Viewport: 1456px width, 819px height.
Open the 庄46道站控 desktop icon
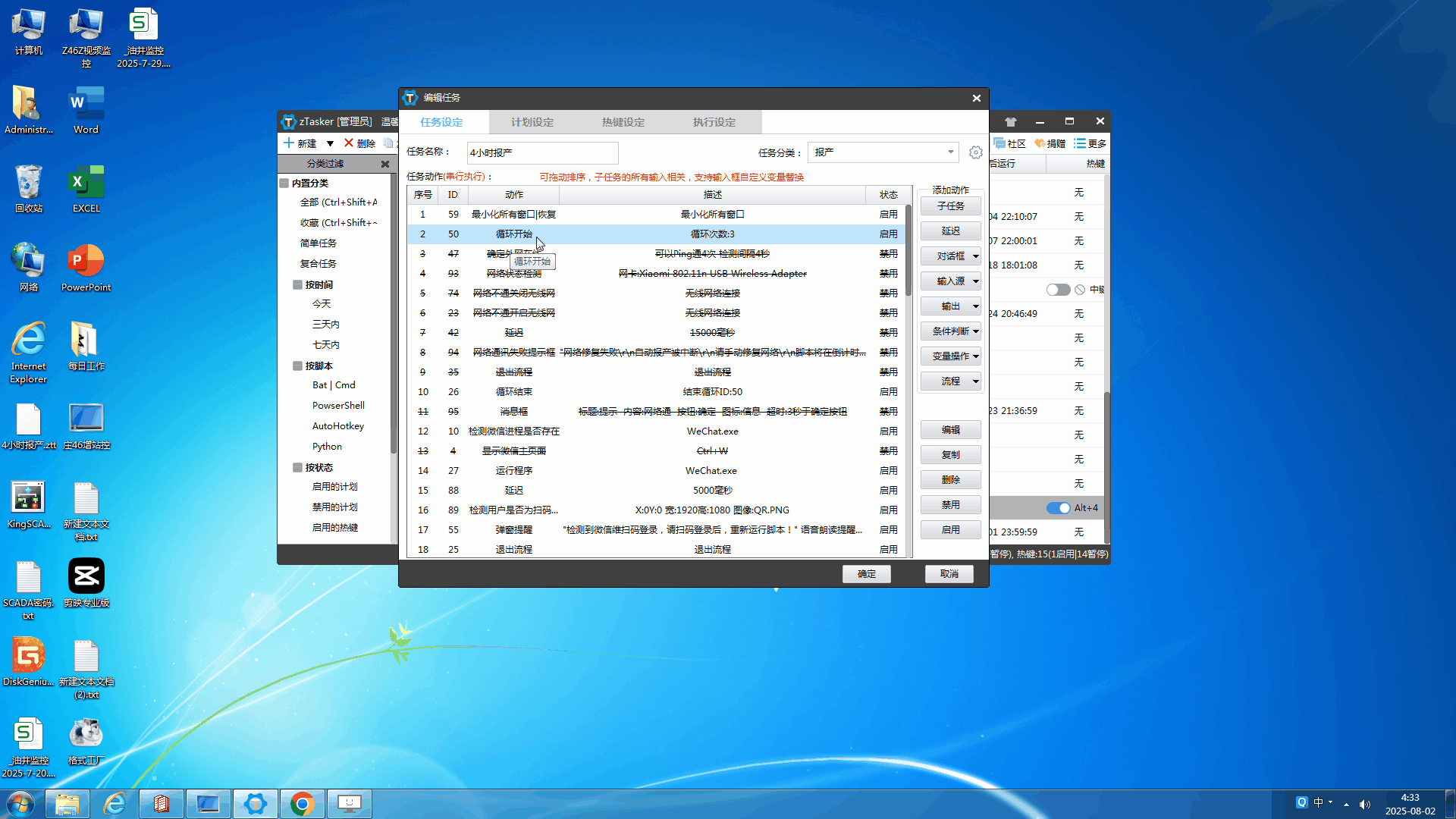click(86, 425)
